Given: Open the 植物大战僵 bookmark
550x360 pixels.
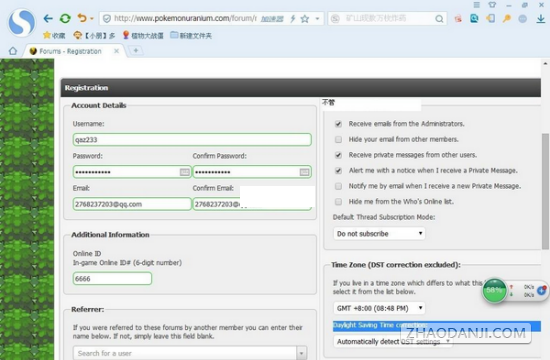Looking at the screenshot, I should [x=143, y=35].
